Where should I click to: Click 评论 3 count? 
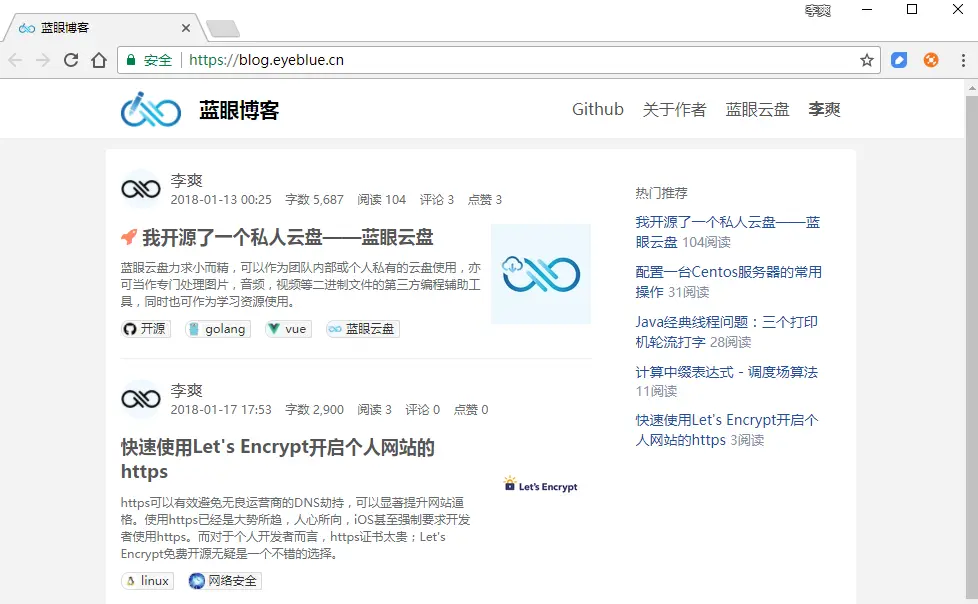437,200
